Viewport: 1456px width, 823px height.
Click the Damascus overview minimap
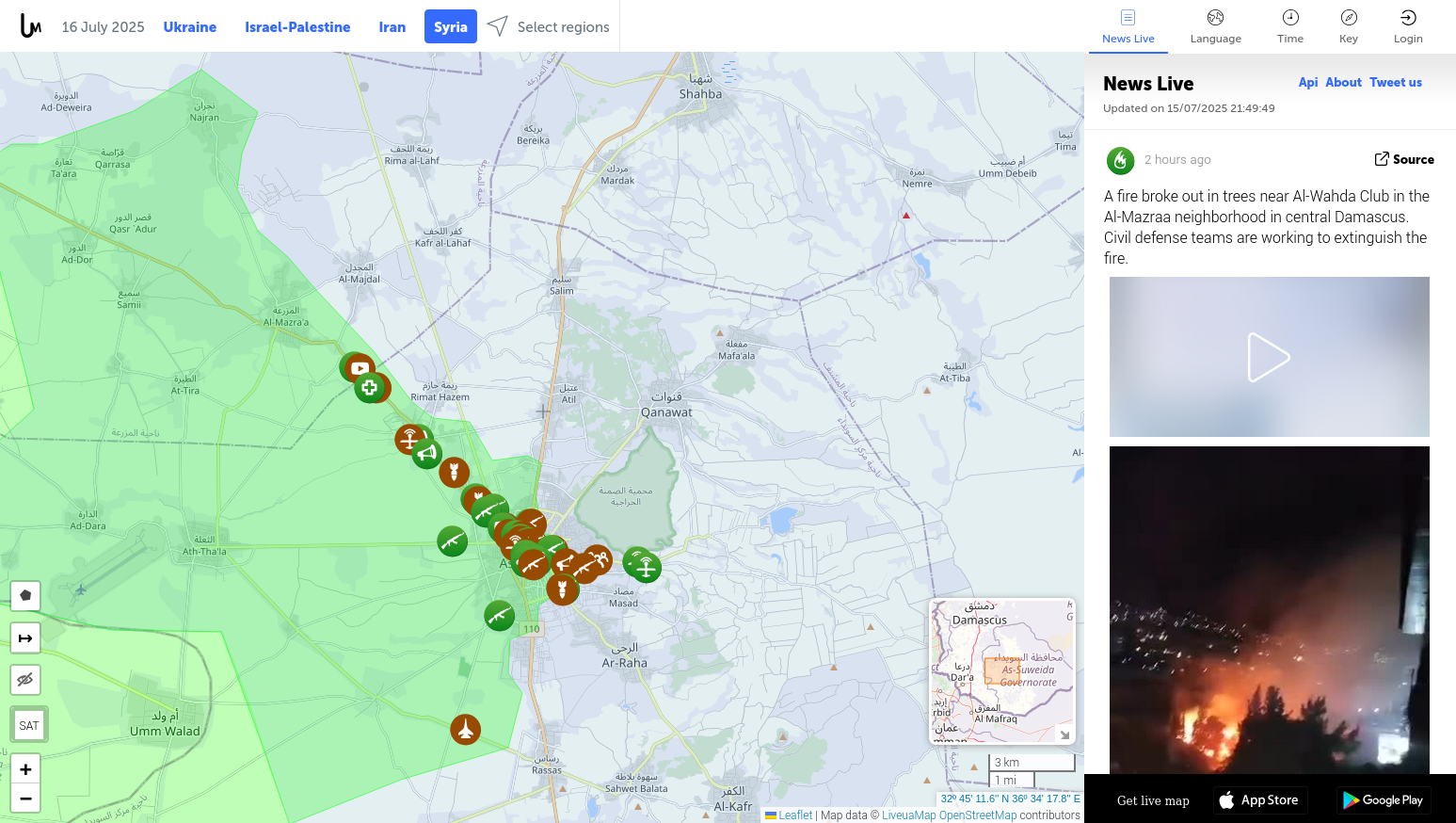coord(1003,670)
